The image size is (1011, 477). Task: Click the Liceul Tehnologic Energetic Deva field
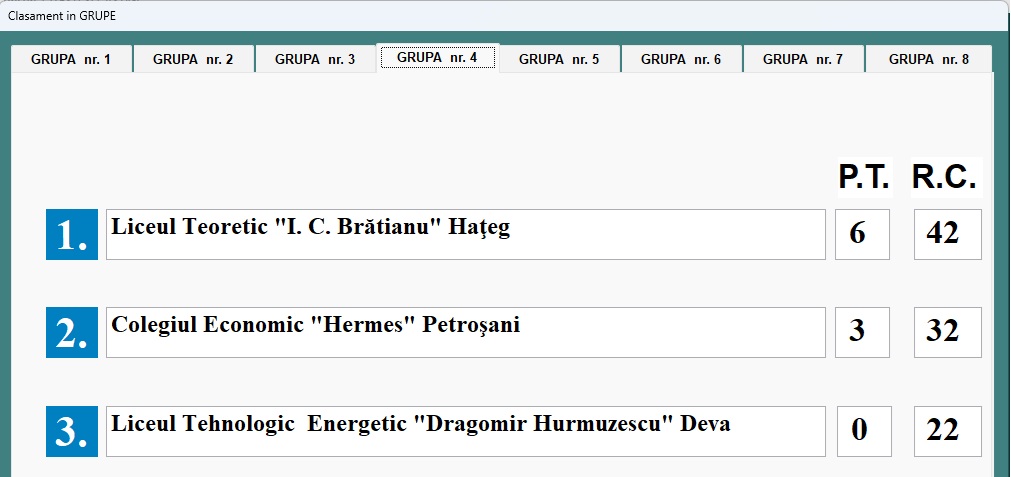tap(465, 431)
